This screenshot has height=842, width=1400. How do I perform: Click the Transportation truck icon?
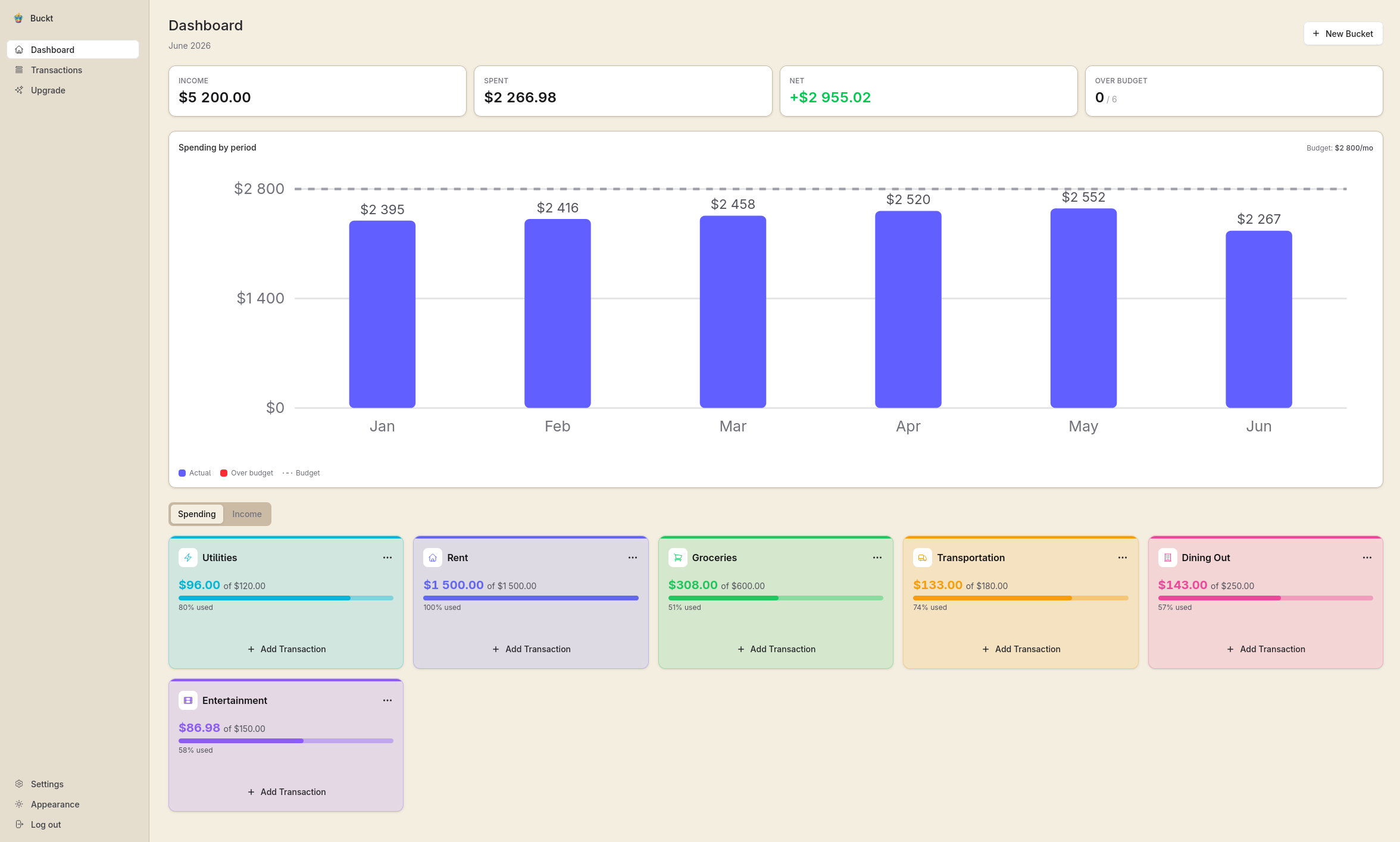(923, 558)
